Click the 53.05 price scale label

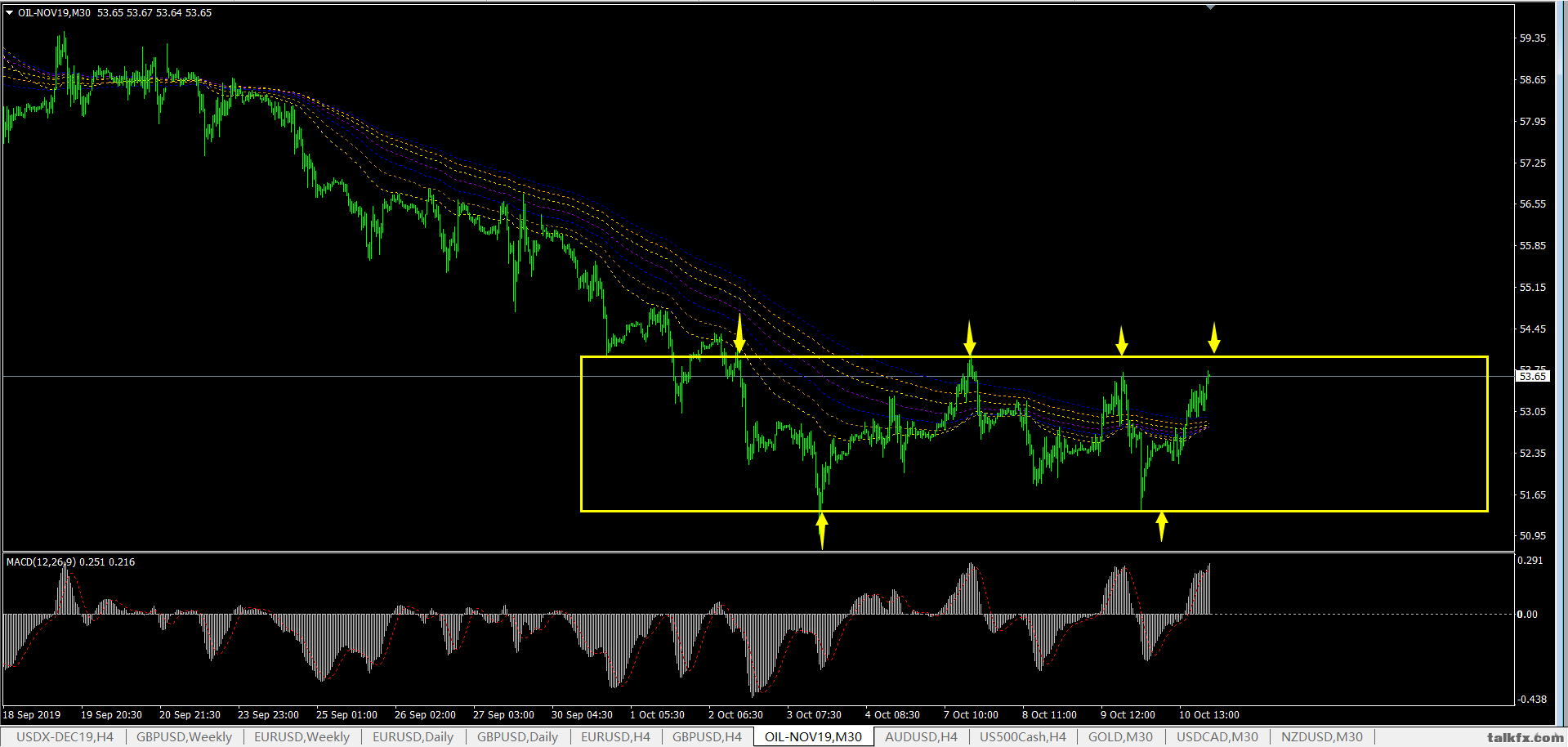pyautogui.click(x=1533, y=412)
